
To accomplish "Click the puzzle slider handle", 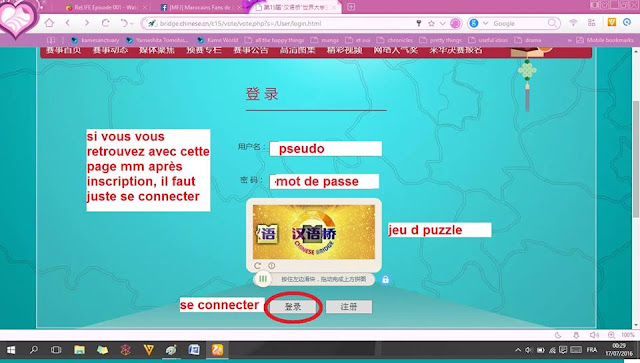I will click(262, 279).
